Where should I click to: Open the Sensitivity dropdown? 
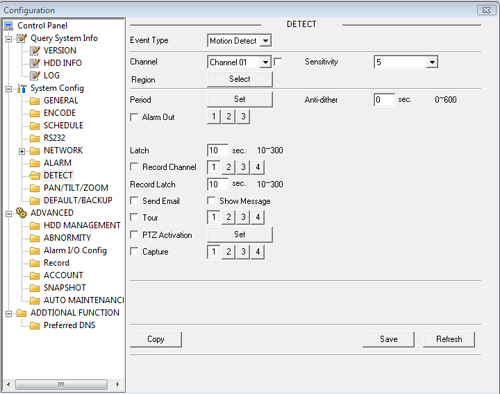(x=432, y=62)
